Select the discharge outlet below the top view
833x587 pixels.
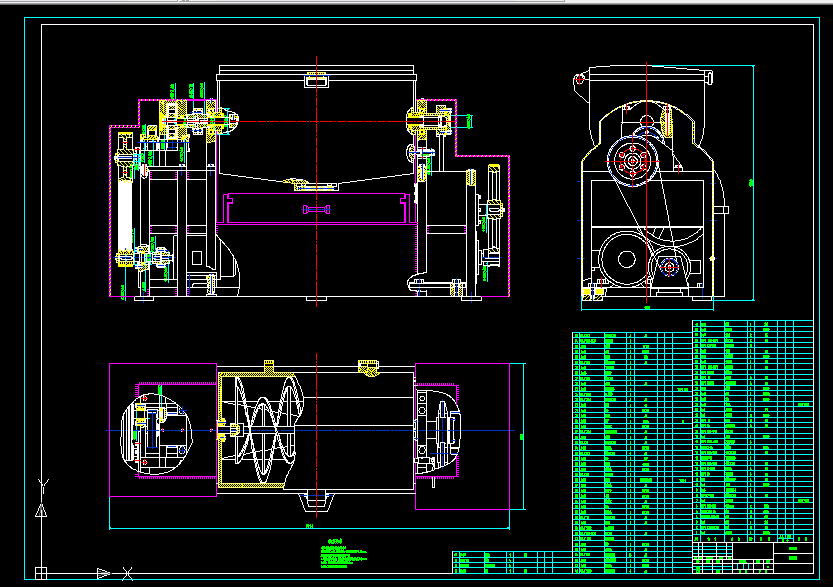click(317, 503)
